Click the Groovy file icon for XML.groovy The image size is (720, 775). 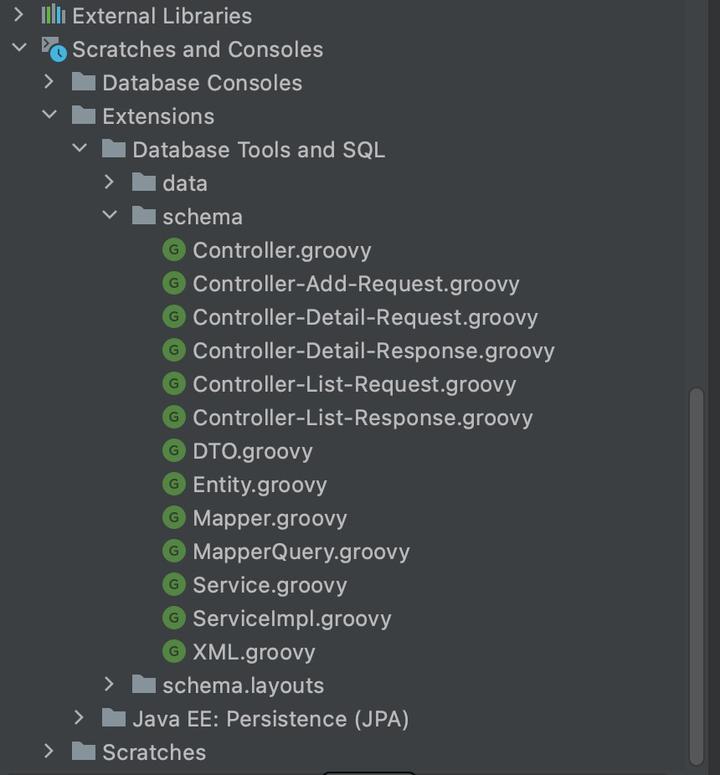[x=175, y=652]
